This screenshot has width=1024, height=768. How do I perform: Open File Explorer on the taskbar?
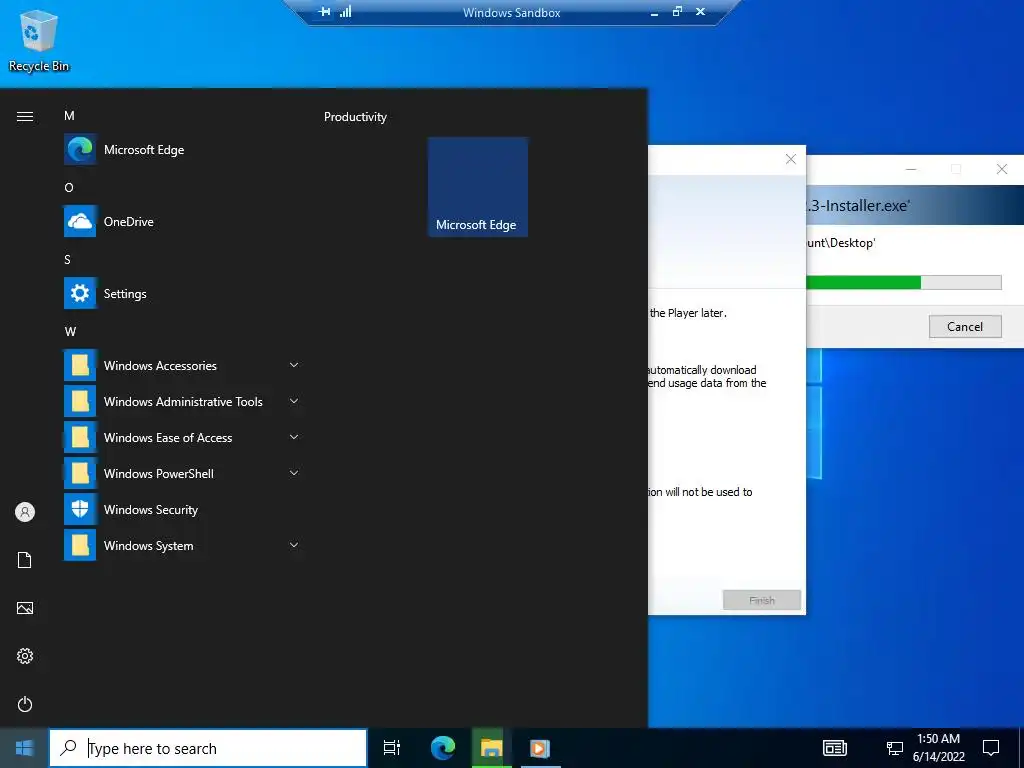pyautogui.click(x=491, y=748)
